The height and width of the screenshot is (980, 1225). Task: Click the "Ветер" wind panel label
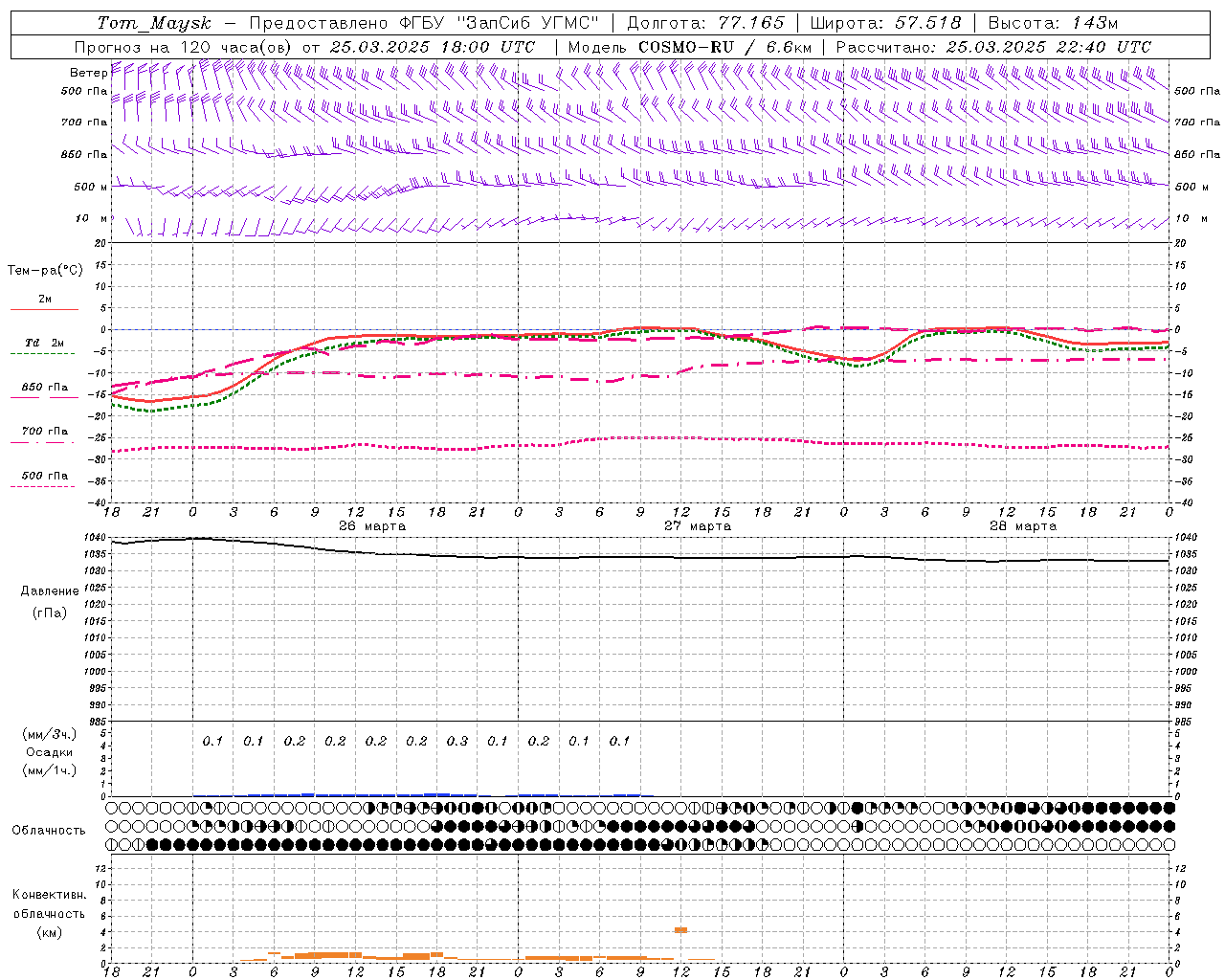[x=89, y=73]
